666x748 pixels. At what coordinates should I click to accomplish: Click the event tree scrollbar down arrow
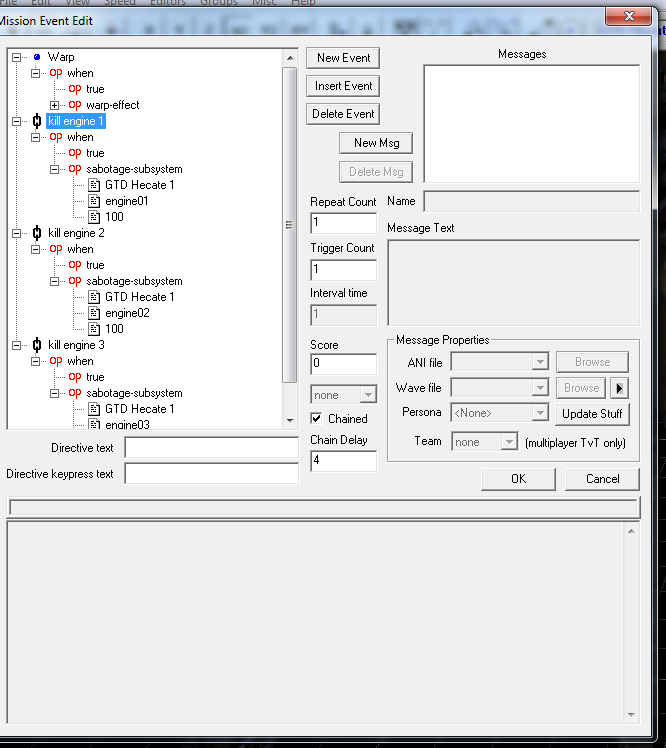pyautogui.click(x=290, y=420)
